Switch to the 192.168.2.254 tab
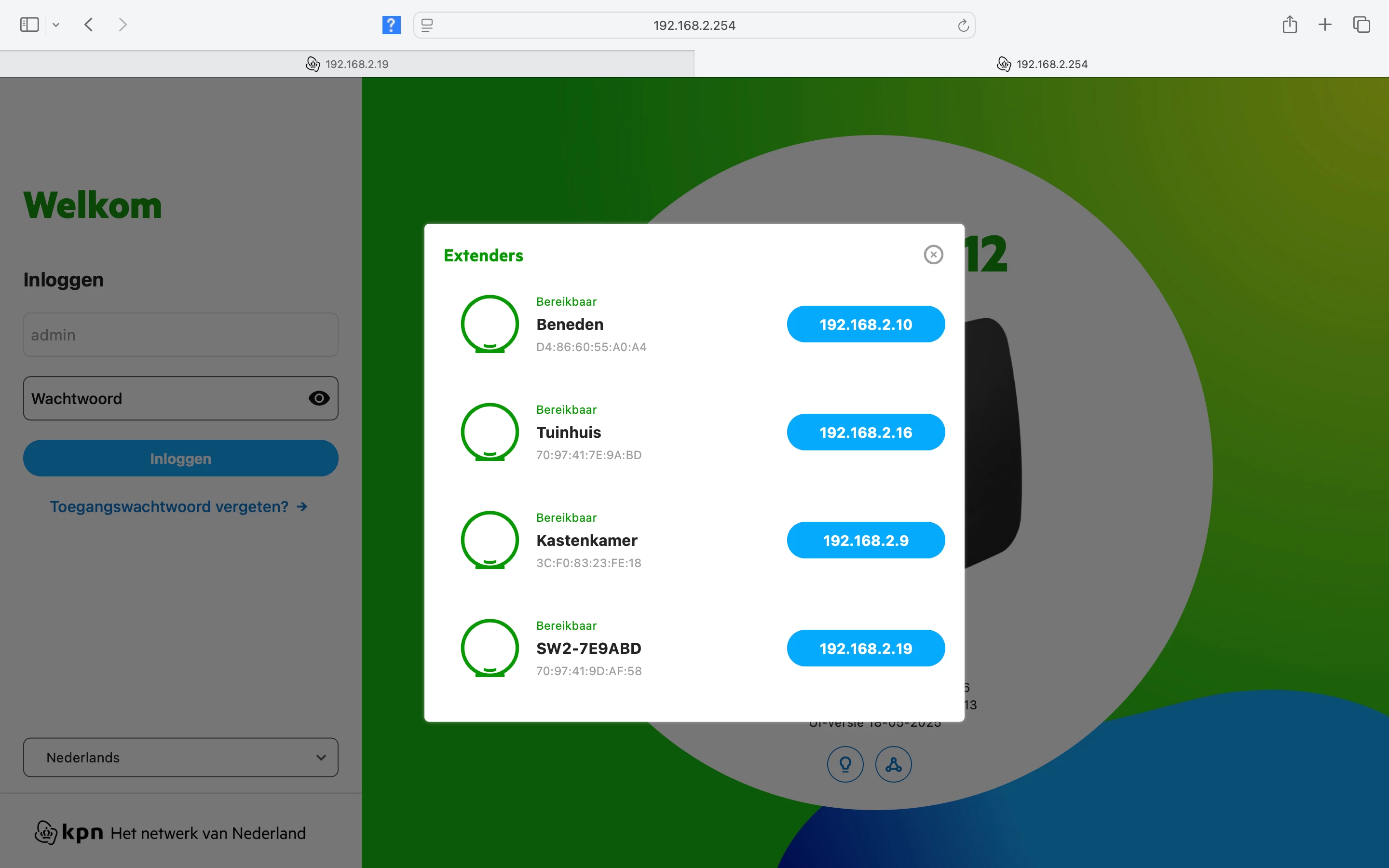Screen dimensions: 1389x868 pos(1041,64)
